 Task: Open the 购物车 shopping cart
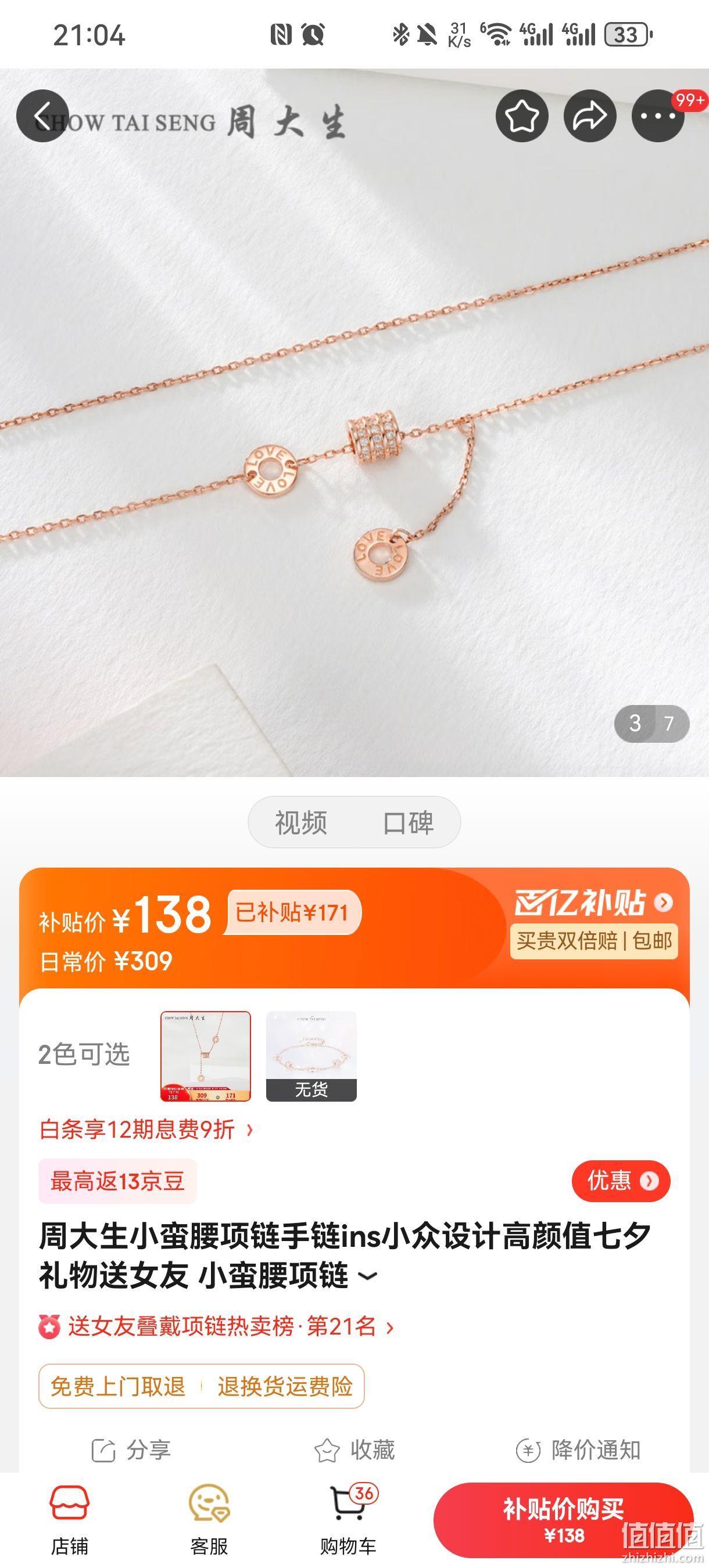click(349, 1520)
